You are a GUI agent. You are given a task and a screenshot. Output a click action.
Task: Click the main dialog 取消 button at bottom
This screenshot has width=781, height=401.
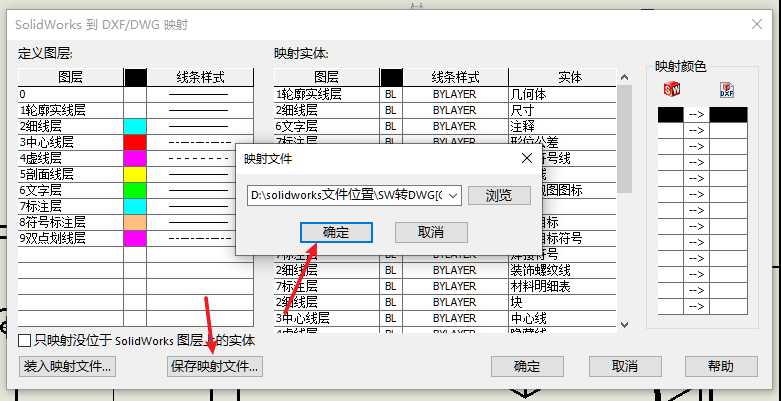coord(625,366)
